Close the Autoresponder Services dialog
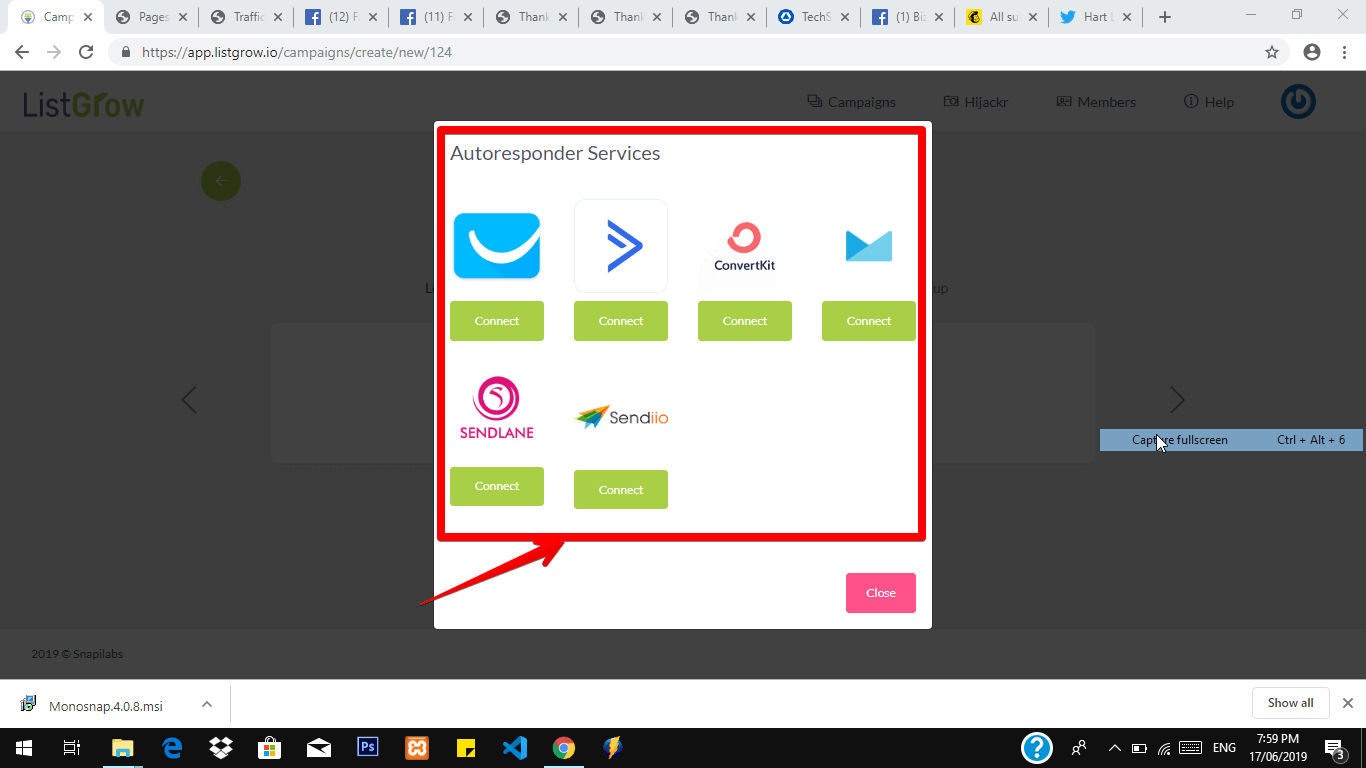This screenshot has width=1366, height=768. (x=881, y=593)
